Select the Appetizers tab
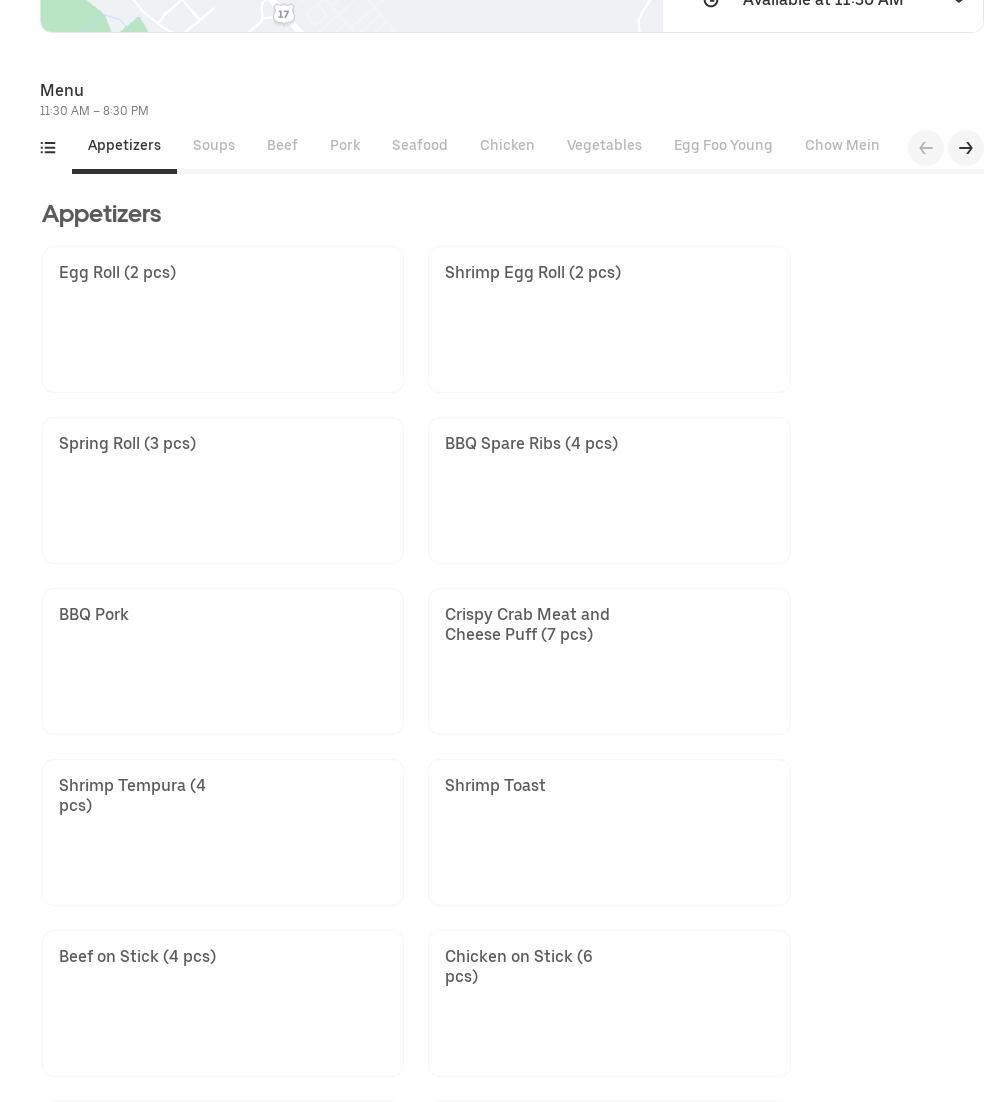The width and height of the screenshot is (1004, 1102). pyautogui.click(x=124, y=145)
